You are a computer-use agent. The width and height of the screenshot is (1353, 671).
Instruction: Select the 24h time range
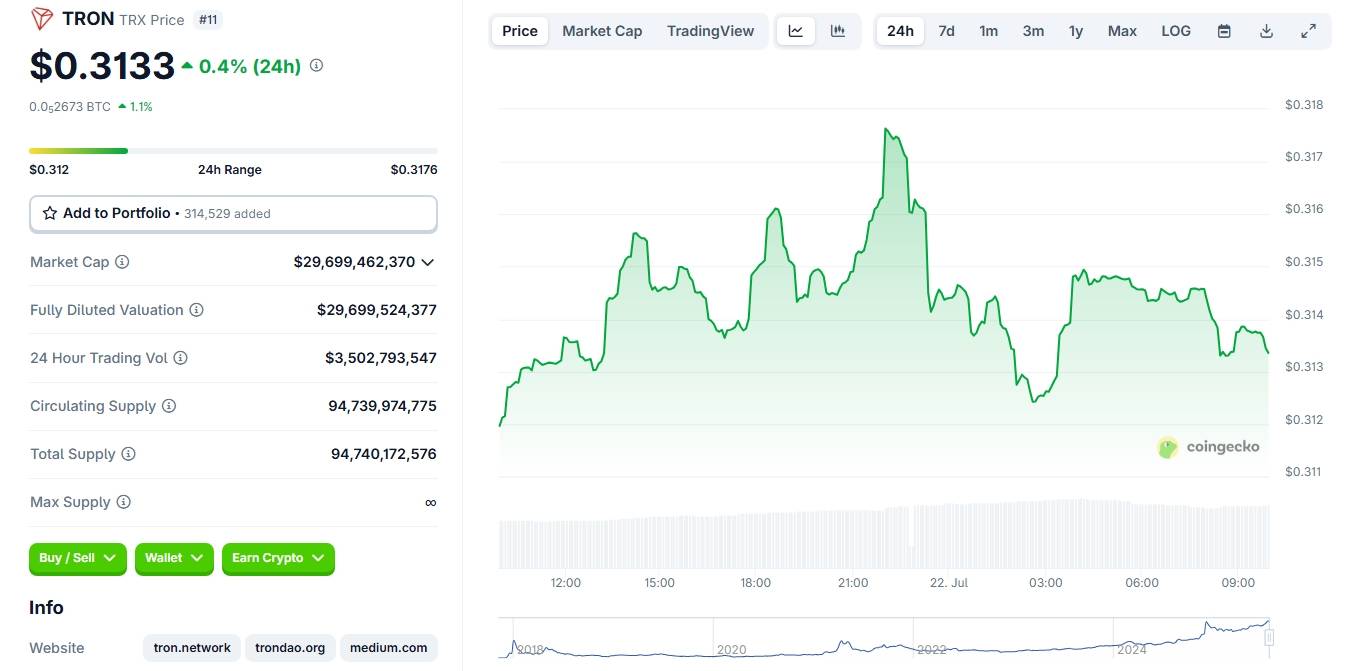(x=900, y=31)
